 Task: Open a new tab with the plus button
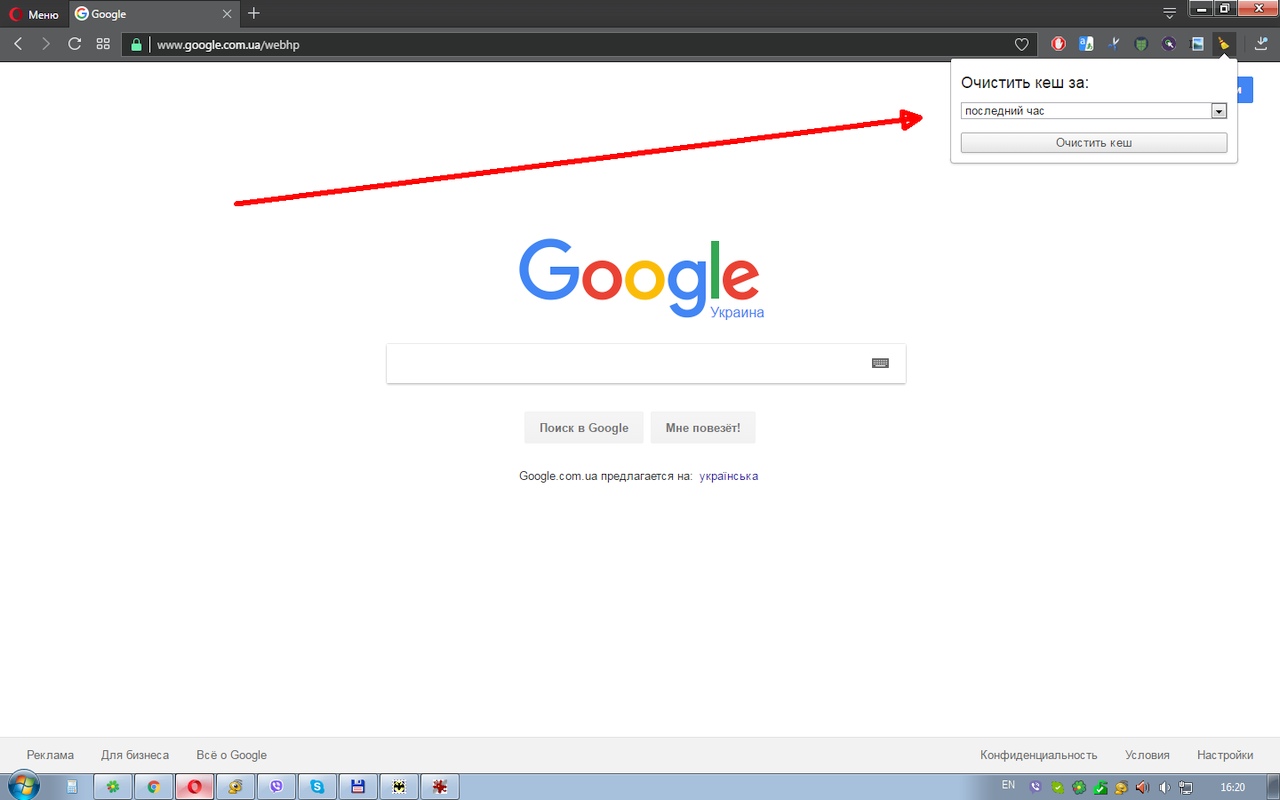coord(254,13)
